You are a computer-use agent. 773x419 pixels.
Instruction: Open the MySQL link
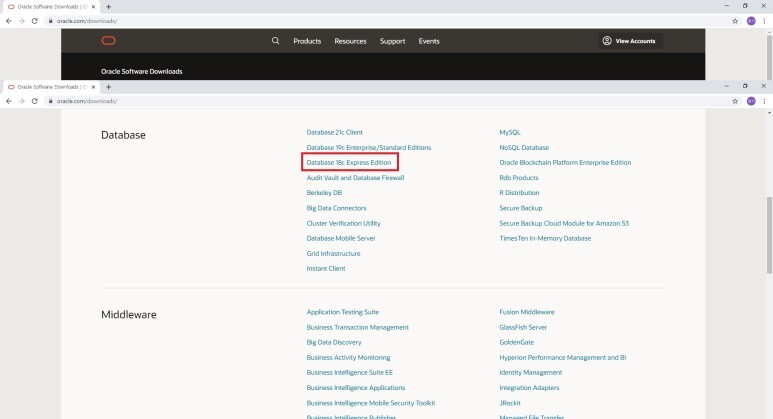[x=510, y=132]
